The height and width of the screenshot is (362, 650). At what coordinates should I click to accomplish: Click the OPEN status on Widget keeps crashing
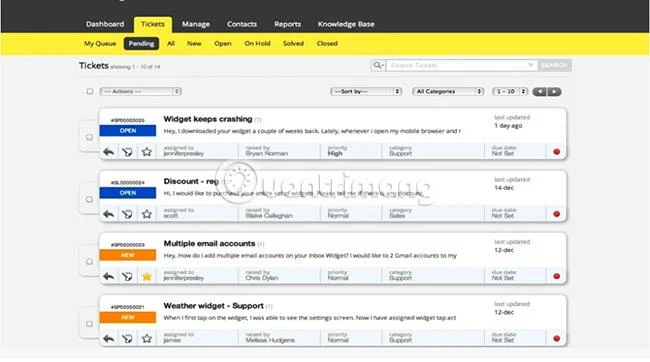tap(128, 131)
